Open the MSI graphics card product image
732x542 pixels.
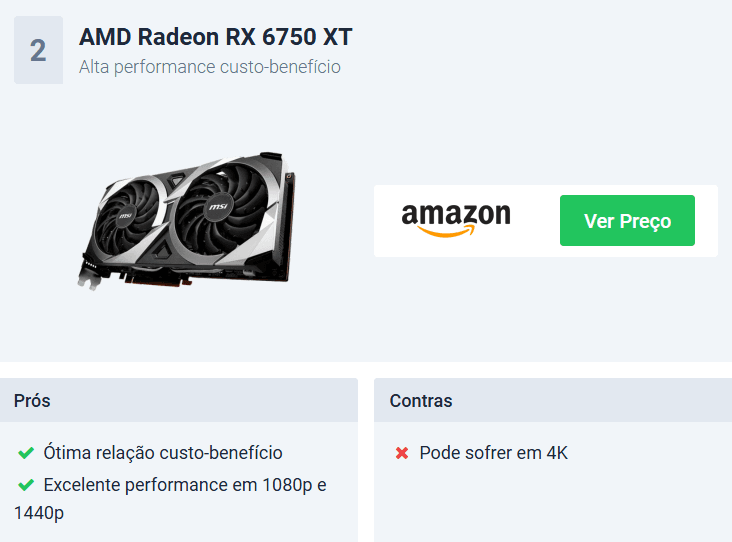pyautogui.click(x=187, y=220)
